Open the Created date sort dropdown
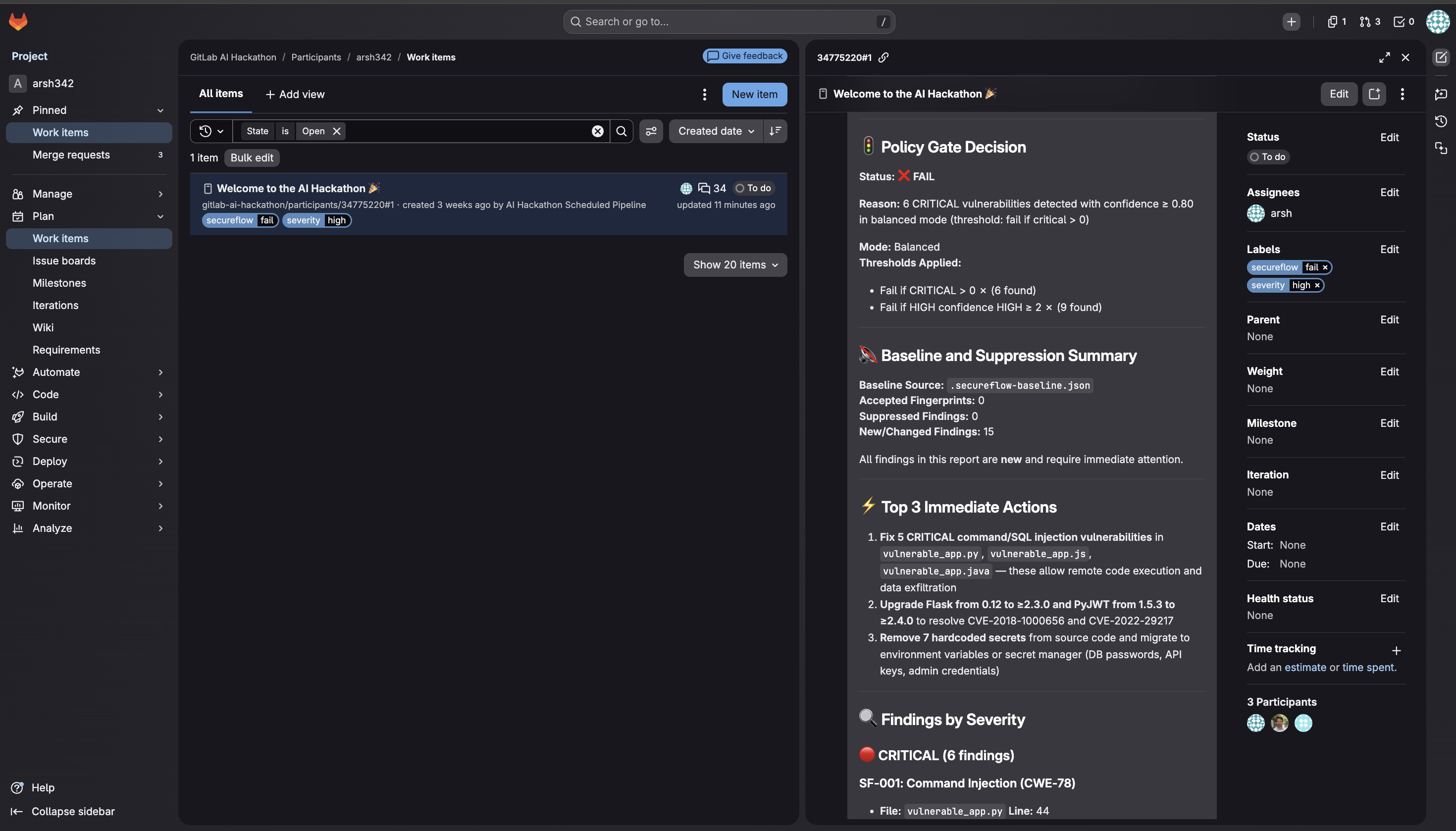The image size is (1456, 831). (716, 131)
